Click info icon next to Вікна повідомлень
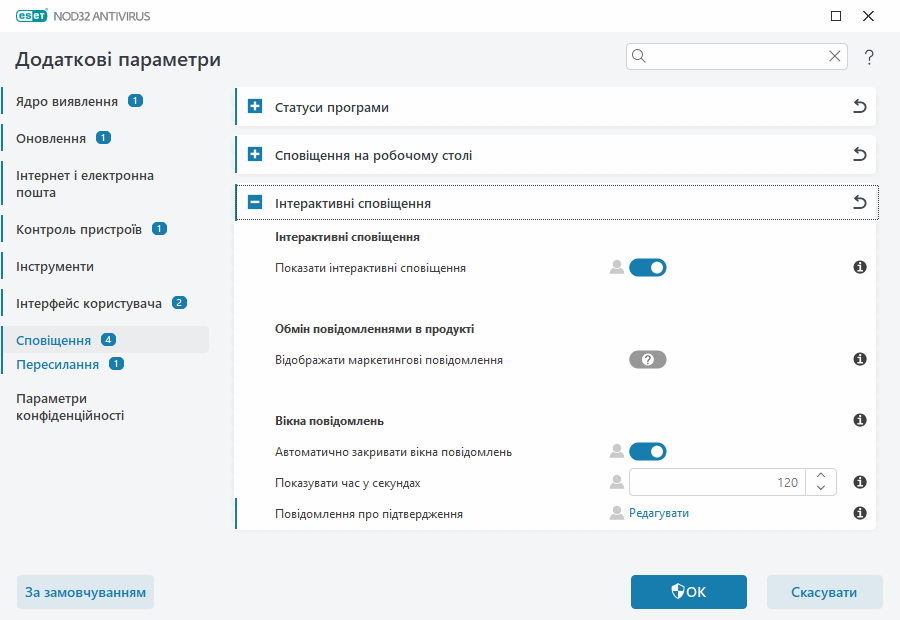This screenshot has width=900, height=620. pyautogui.click(x=859, y=421)
